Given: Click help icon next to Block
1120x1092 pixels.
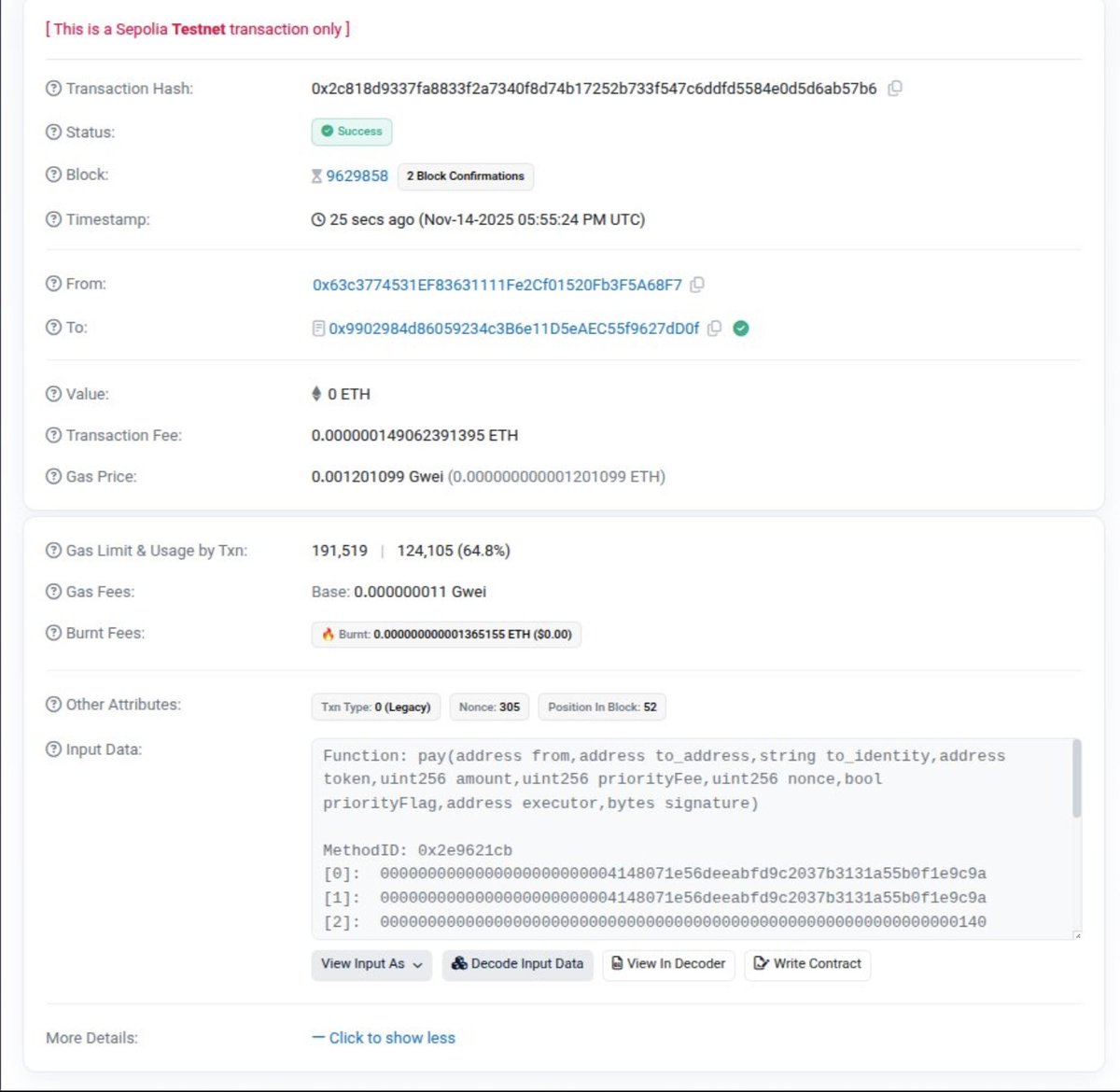Looking at the screenshot, I should pos(53,175).
